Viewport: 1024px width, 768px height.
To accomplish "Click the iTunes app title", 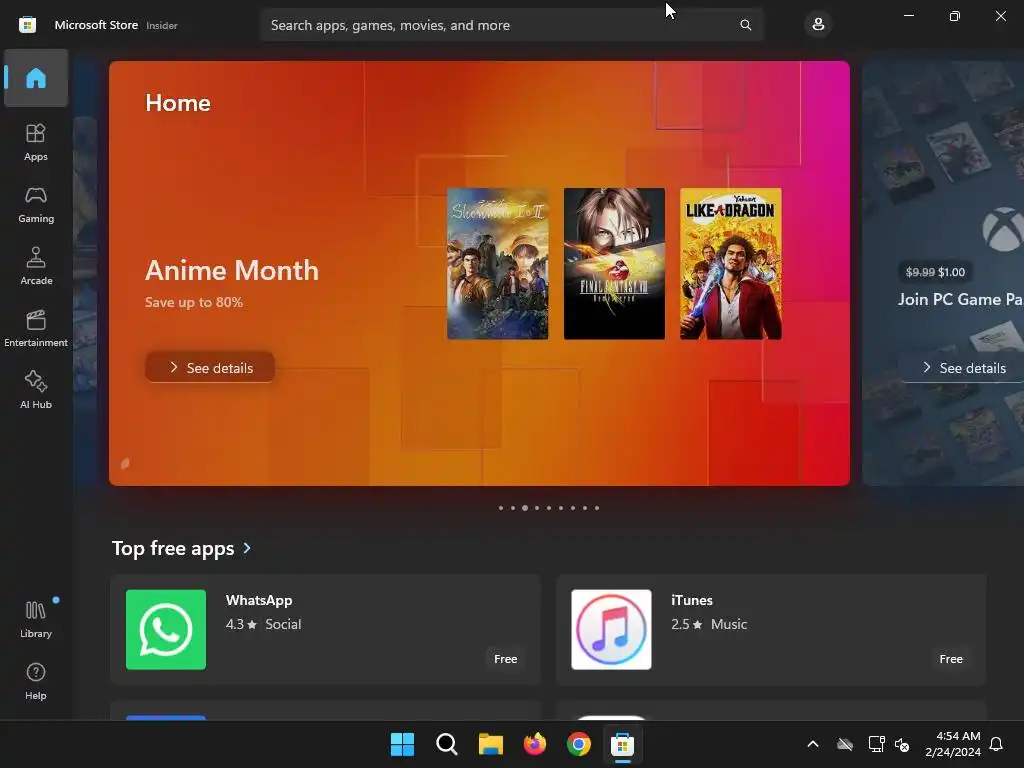I will [x=692, y=600].
